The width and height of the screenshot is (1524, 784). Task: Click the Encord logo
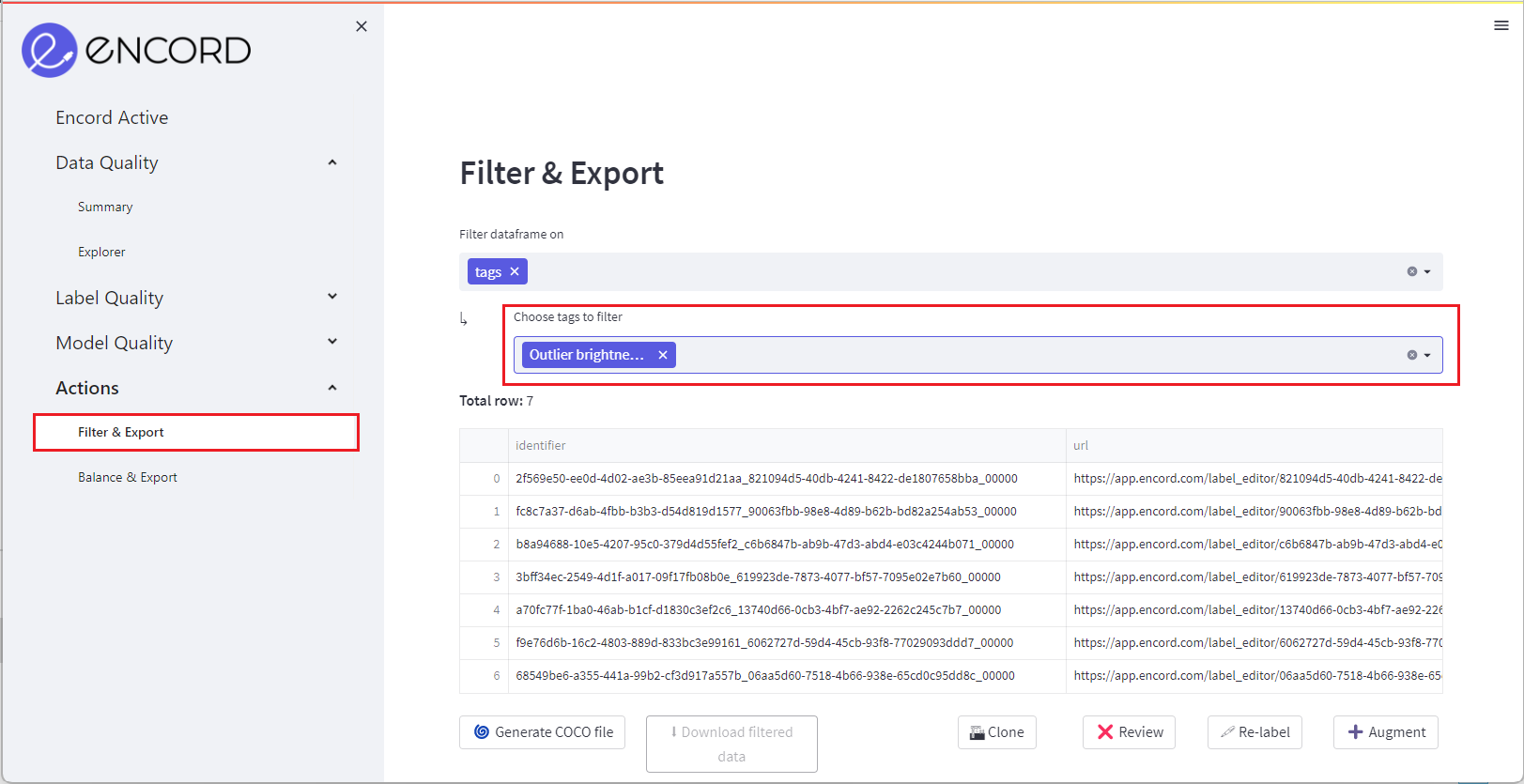pos(137,50)
